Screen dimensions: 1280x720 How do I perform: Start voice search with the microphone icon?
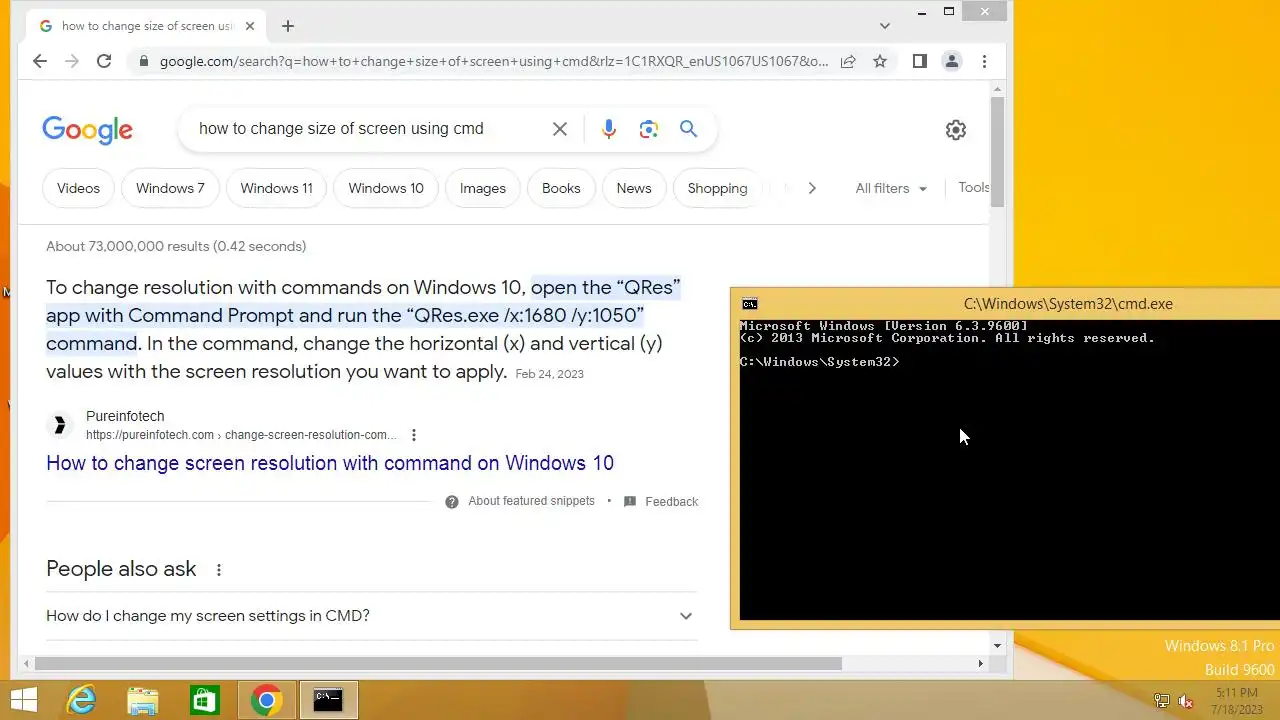609,129
